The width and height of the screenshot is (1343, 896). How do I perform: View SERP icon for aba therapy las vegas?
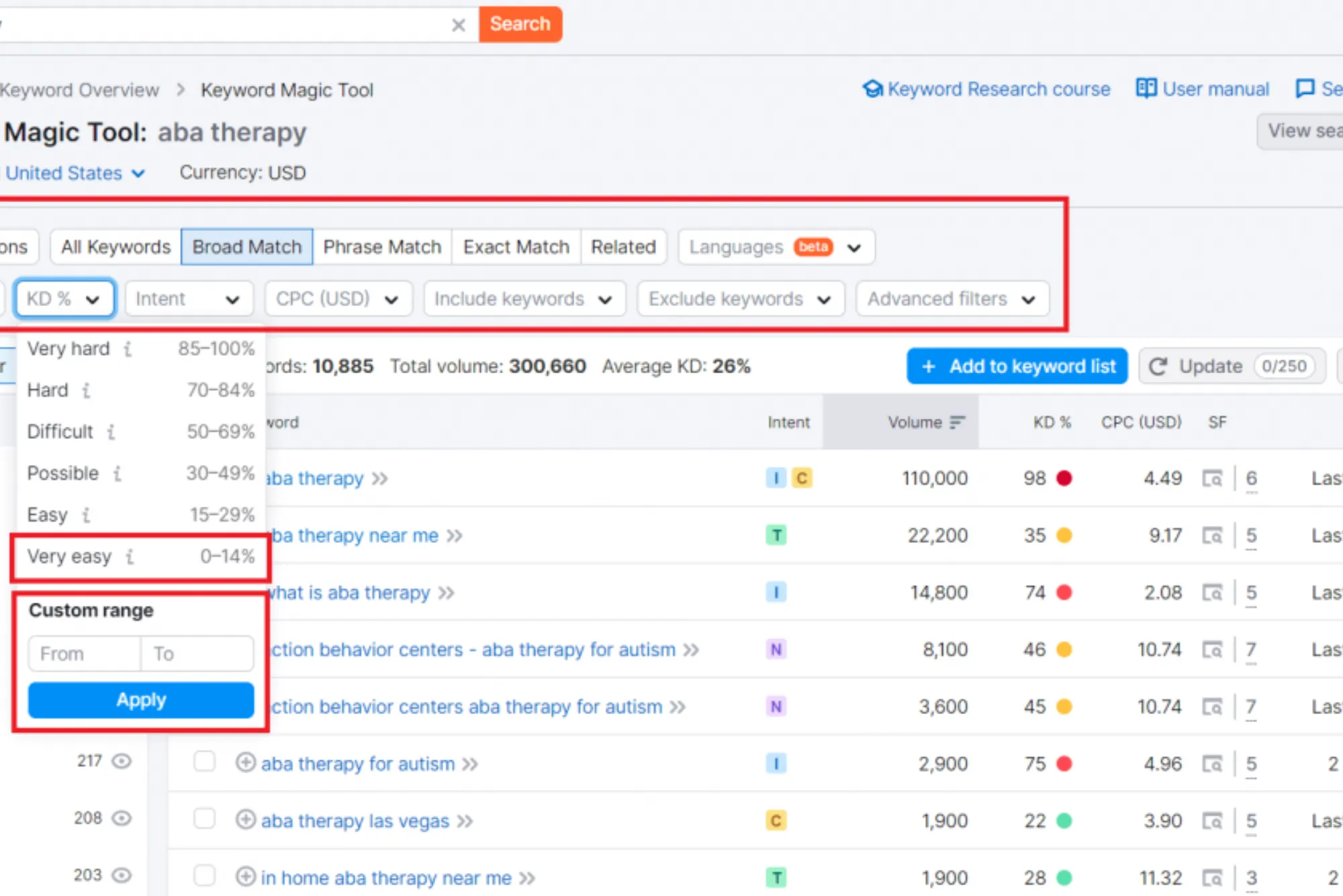[1212, 821]
